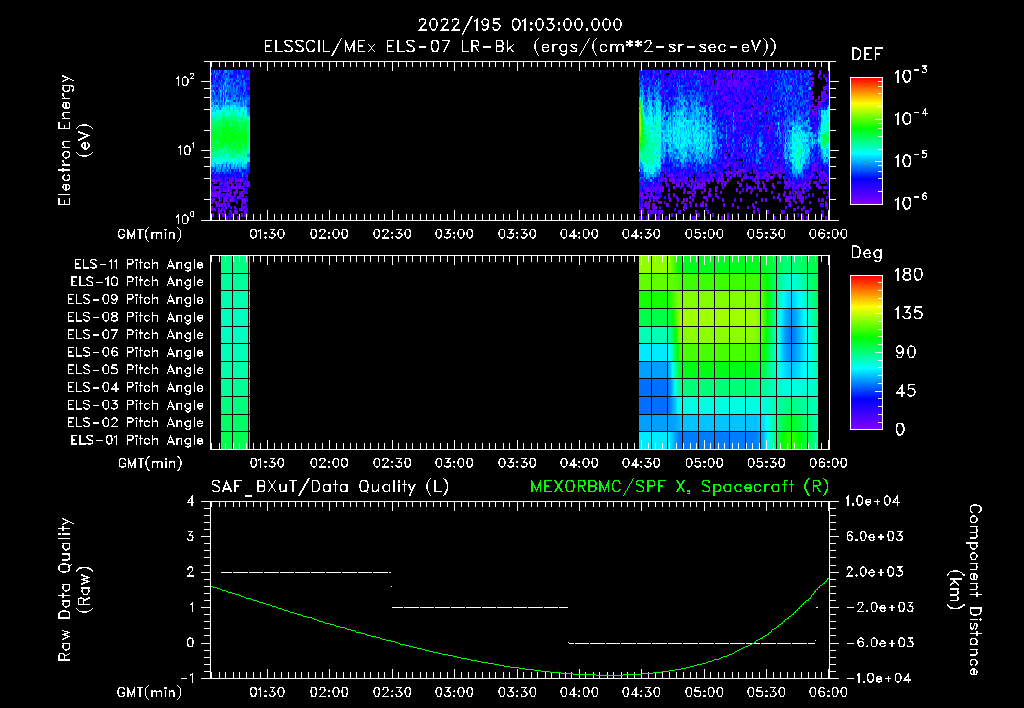1024x708 pixels.
Task: Click the SAF_BXuT/Data Quality (L) title
Action: (330, 487)
